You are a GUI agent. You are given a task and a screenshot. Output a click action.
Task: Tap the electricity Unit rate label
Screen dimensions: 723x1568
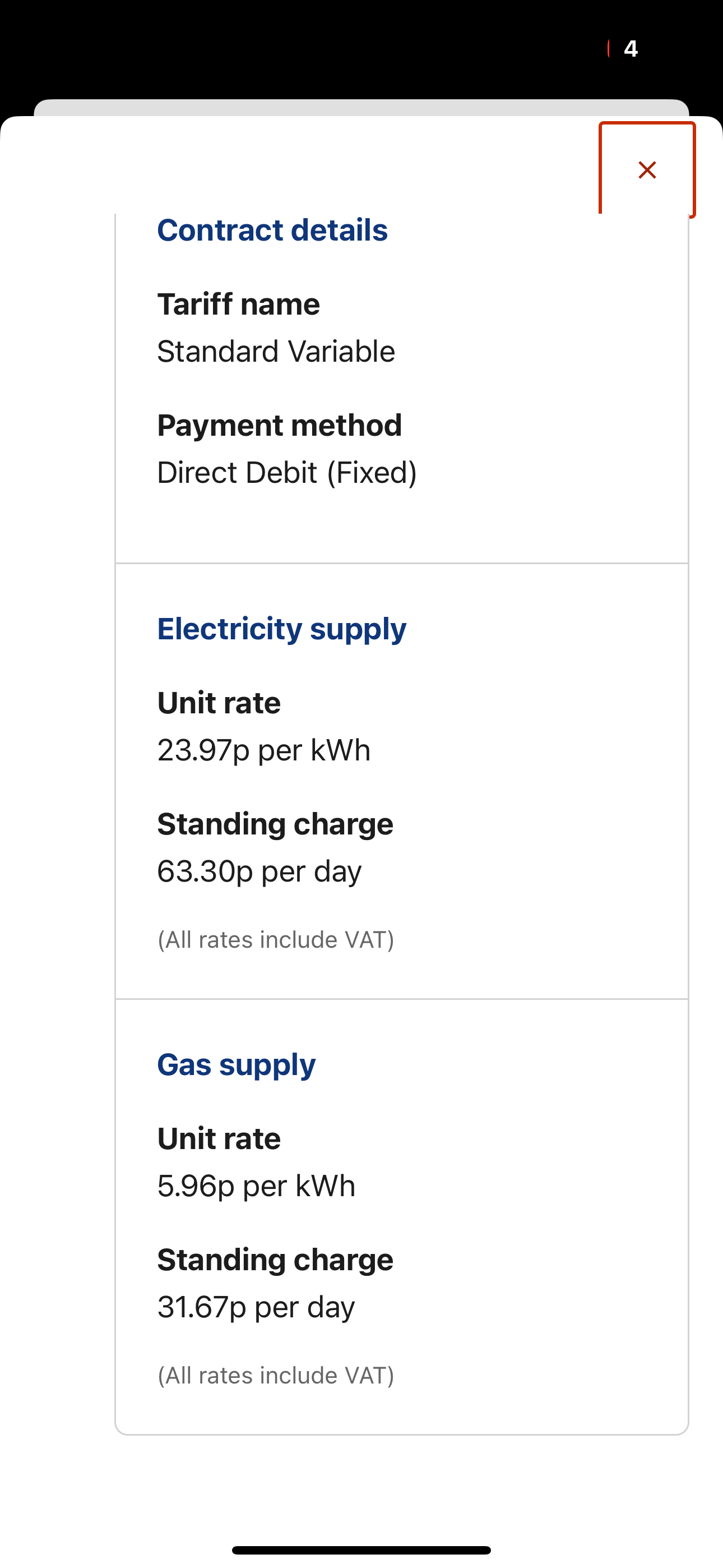point(219,703)
